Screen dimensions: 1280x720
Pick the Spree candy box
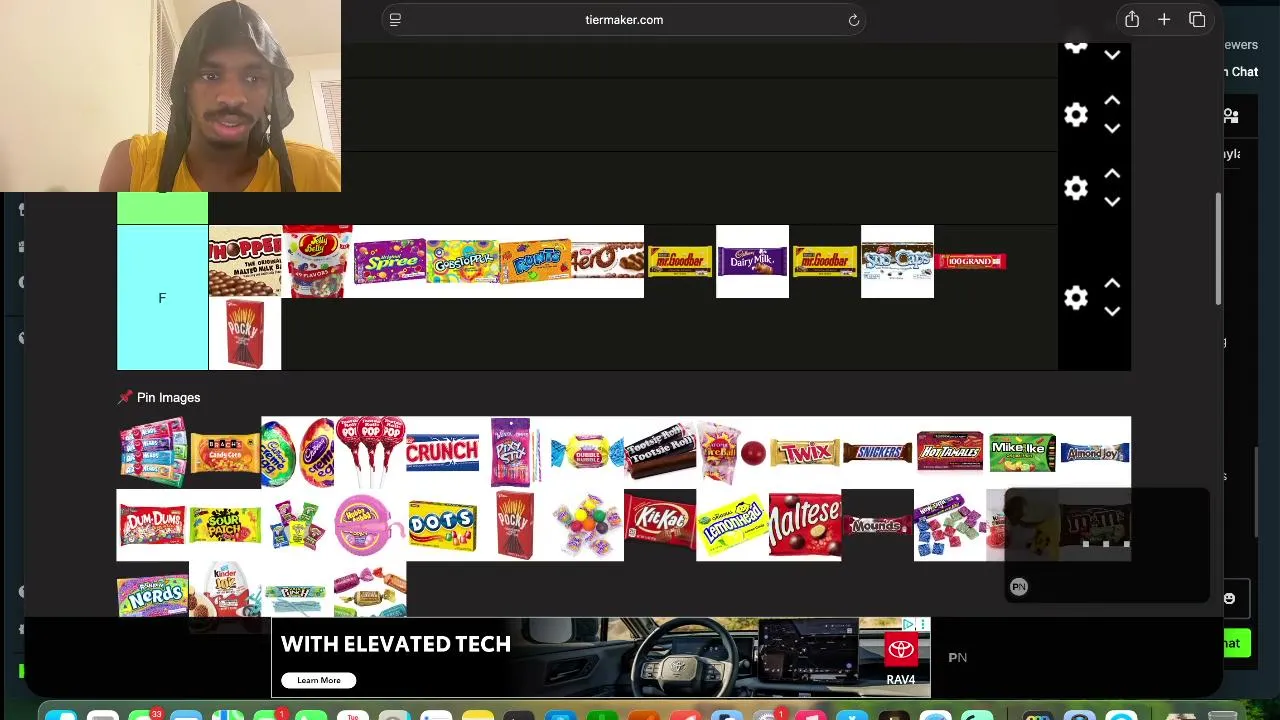tap(390, 261)
